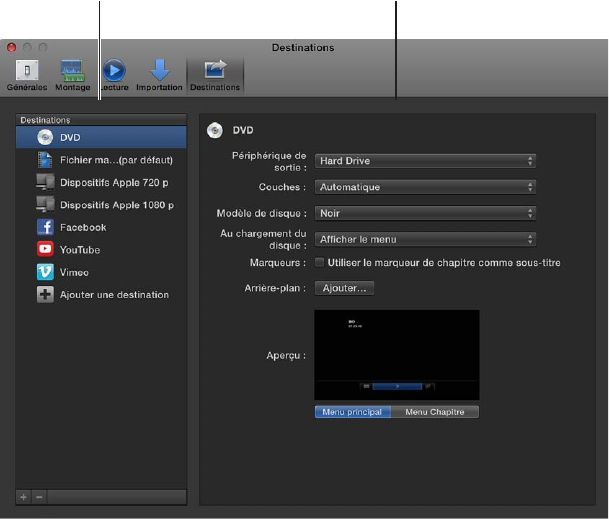Select Fichier ma...(par défaut) destination
The height and width of the screenshot is (519, 609).
pos(101,160)
